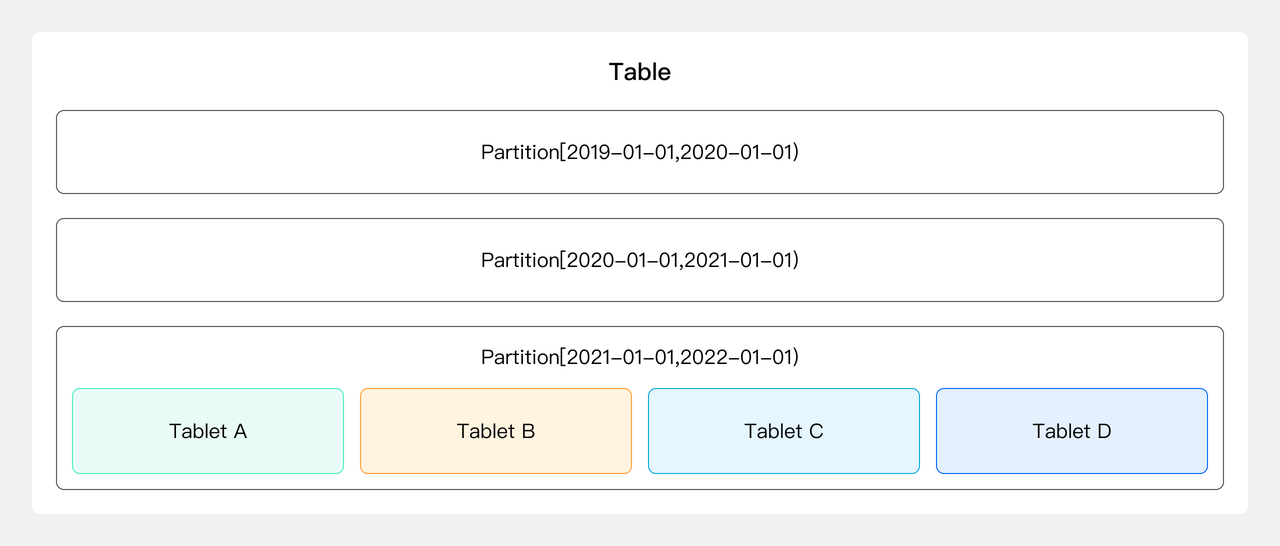
Task: Click the "Tablet A" text label
Action: click(208, 431)
